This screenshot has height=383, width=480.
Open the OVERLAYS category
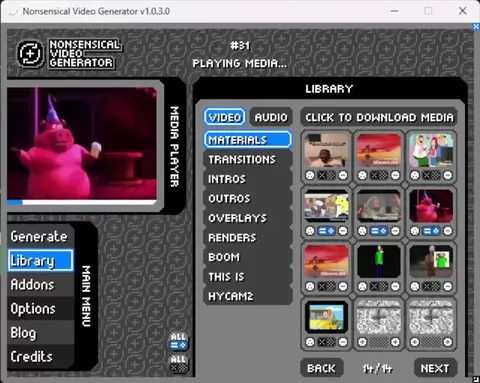pyautogui.click(x=248, y=218)
